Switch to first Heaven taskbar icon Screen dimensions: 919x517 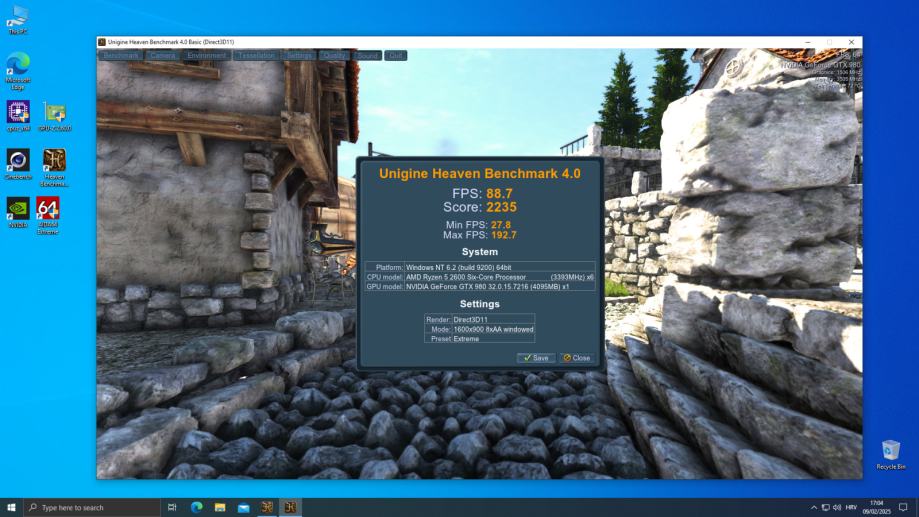click(x=267, y=508)
